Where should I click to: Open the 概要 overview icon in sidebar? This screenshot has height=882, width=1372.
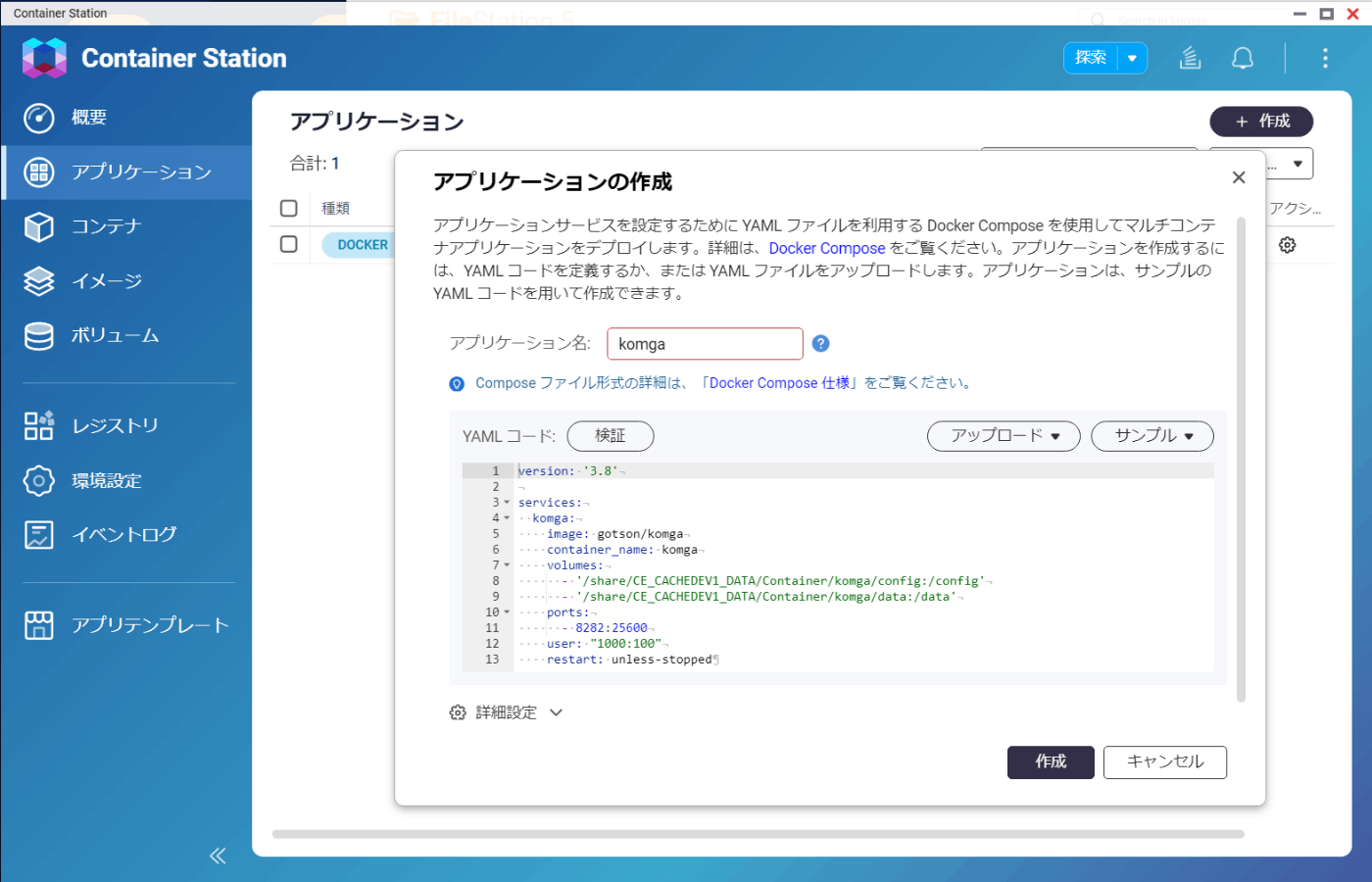pos(39,118)
